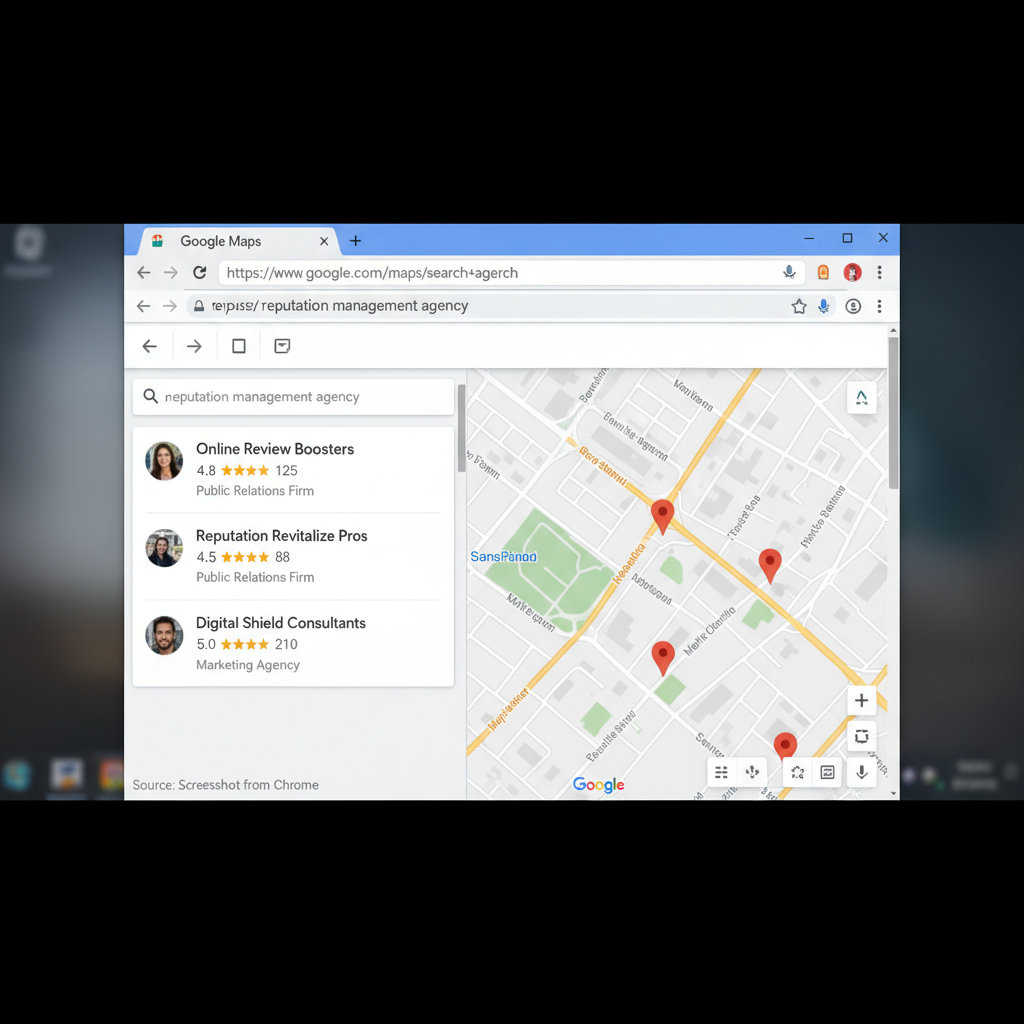The image size is (1024, 1024).
Task: Open the three-dot menu beside the red avatar
Action: [880, 272]
